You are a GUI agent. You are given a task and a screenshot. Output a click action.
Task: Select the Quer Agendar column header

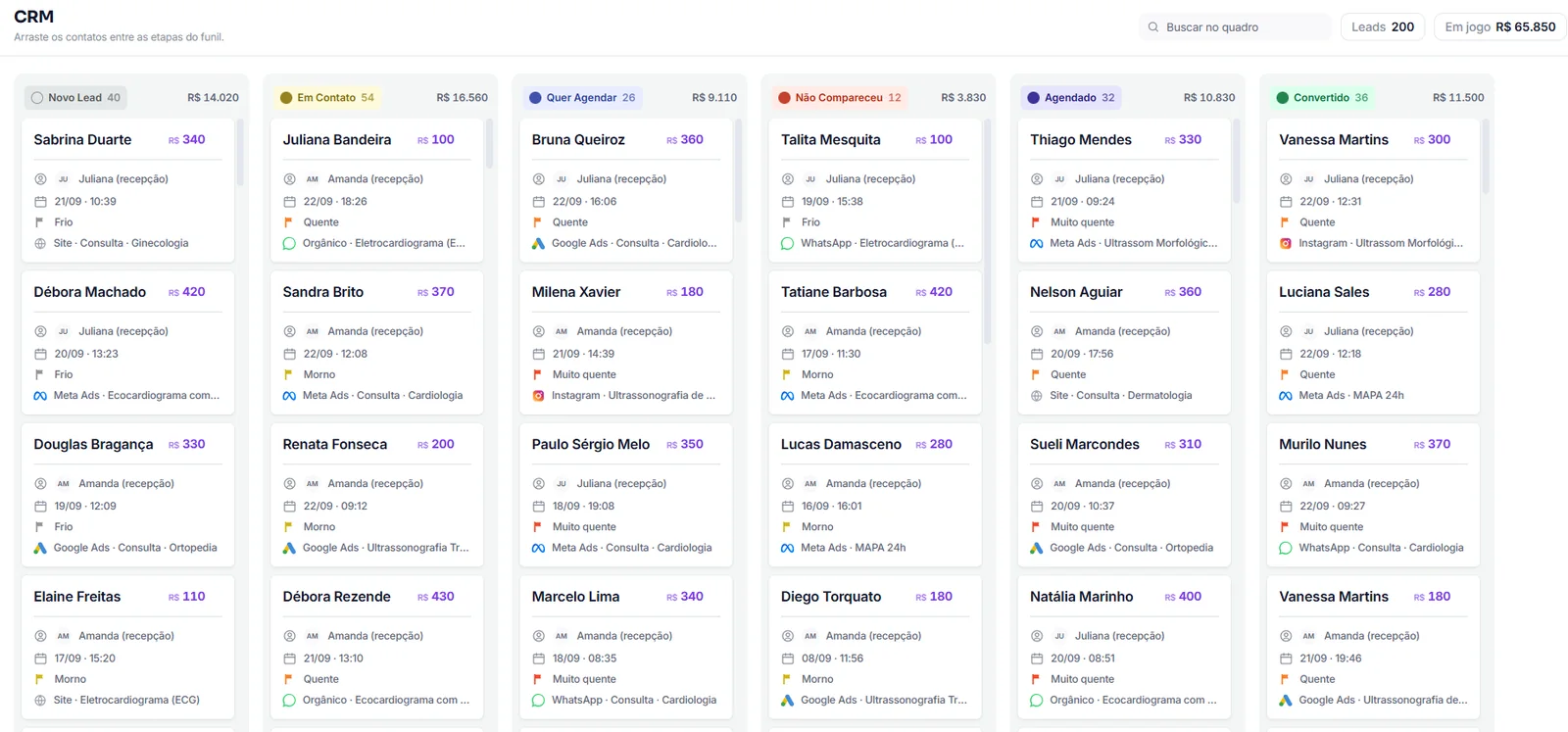(x=582, y=98)
